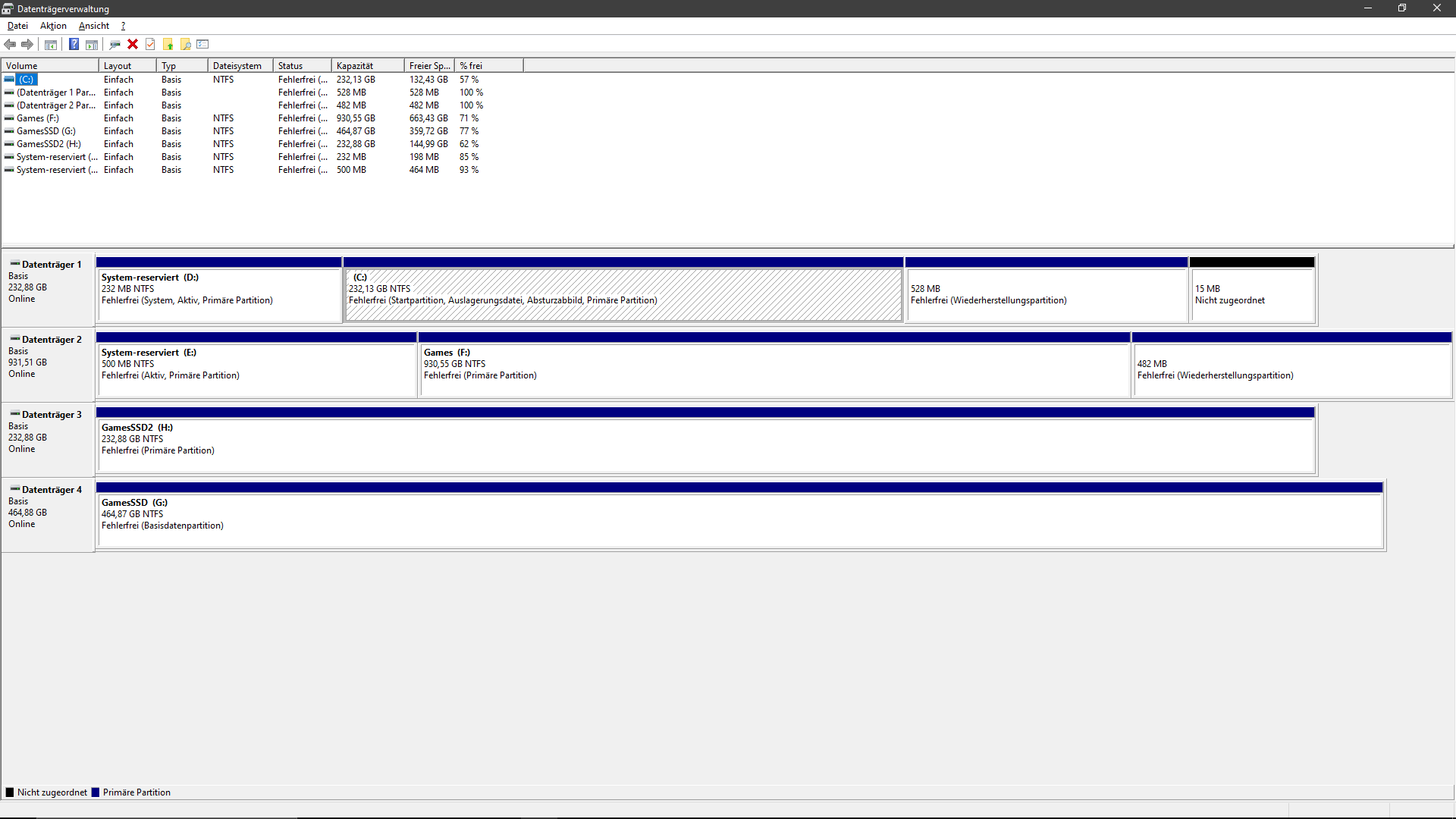Select the System-reserviert (D:) partition block
This screenshot has height=819, width=1456.
pyautogui.click(x=218, y=295)
